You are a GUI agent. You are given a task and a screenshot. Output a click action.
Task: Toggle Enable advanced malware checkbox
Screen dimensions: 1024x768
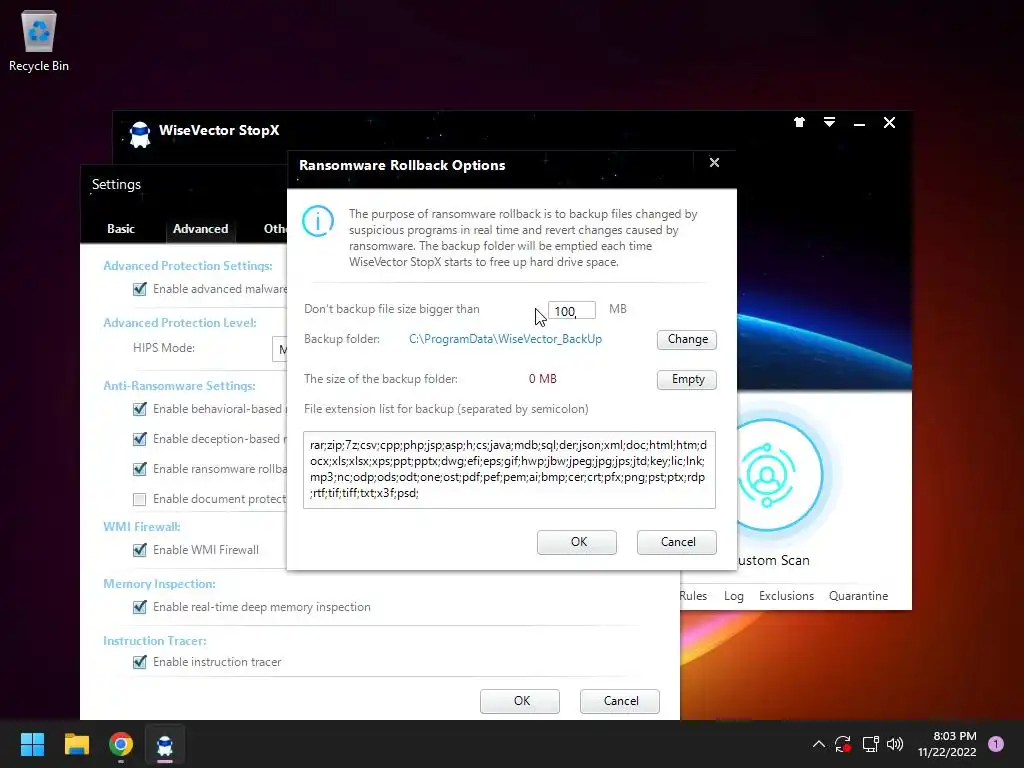point(139,289)
